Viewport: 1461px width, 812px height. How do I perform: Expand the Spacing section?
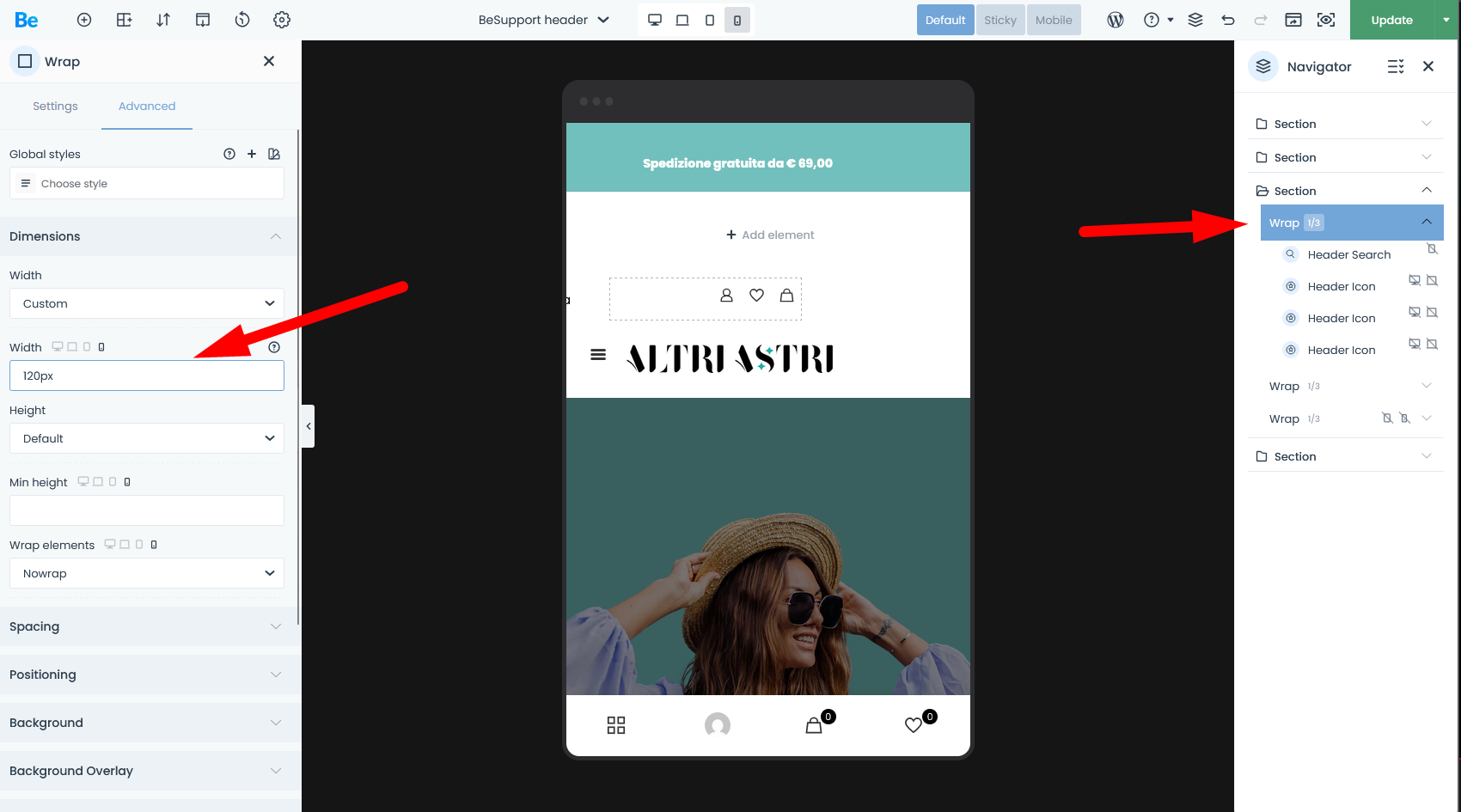tap(146, 626)
